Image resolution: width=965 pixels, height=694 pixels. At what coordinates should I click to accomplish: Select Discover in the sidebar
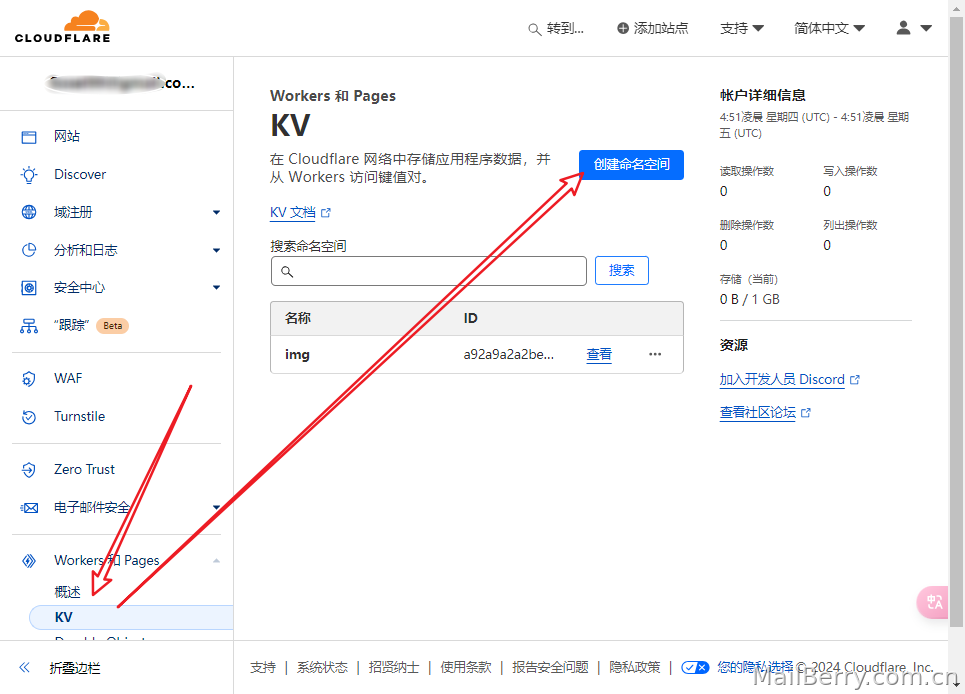[x=80, y=175]
